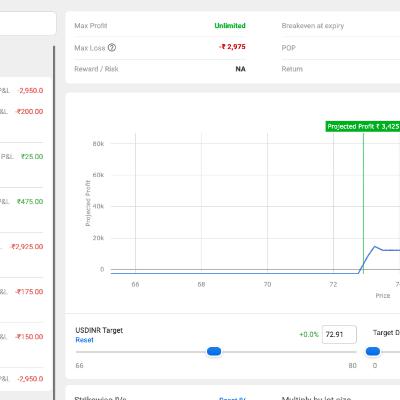Click the Unlimited max profit value

click(230, 26)
